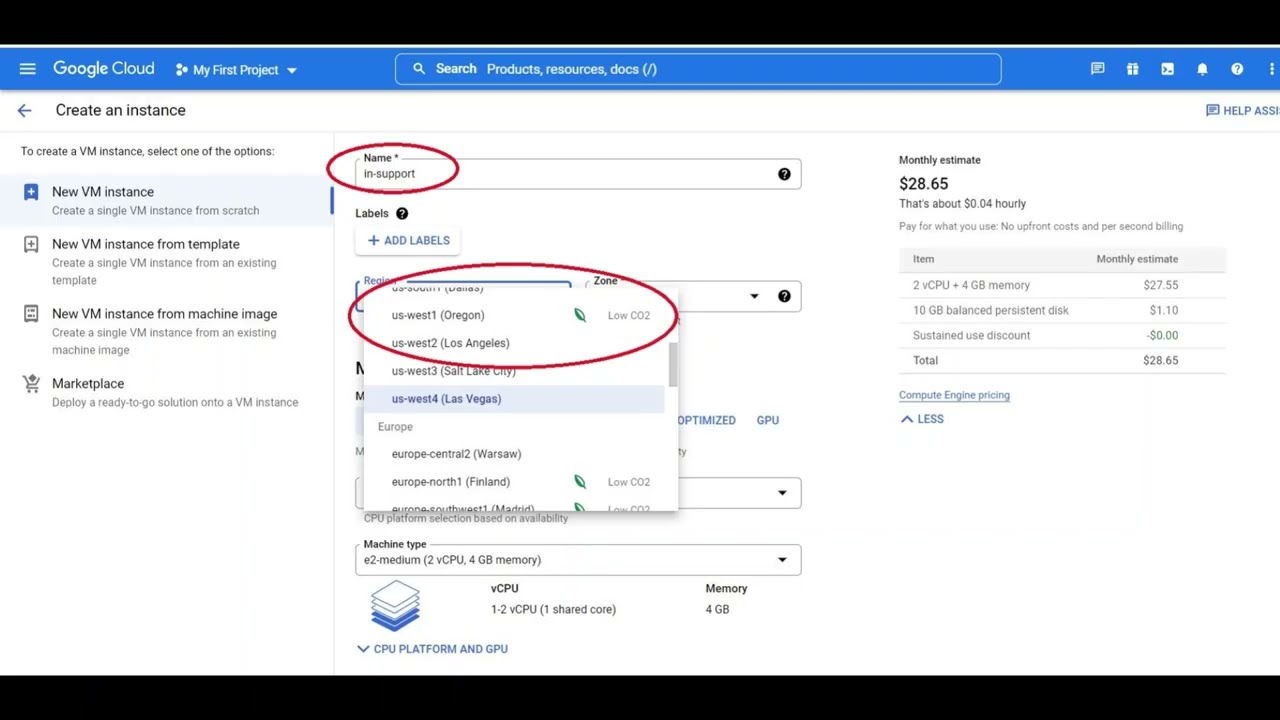Choose us-west3 (Salt Lake City) region
Viewport: 1280px width, 720px height.
514,371
